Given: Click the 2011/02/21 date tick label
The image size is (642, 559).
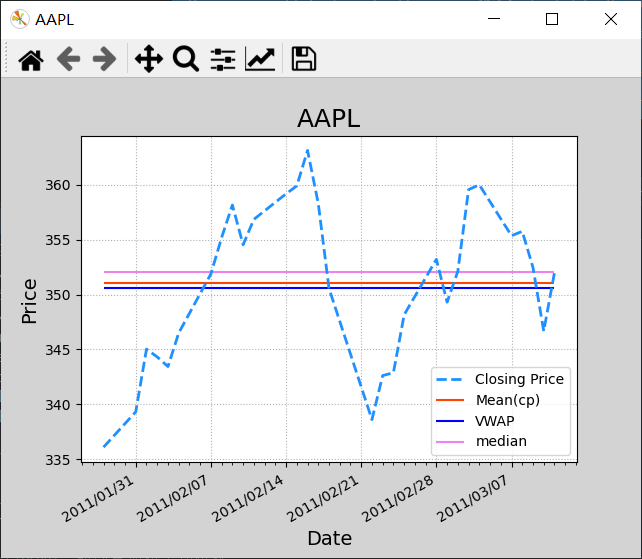Looking at the screenshot, I should pyautogui.click(x=323, y=498).
